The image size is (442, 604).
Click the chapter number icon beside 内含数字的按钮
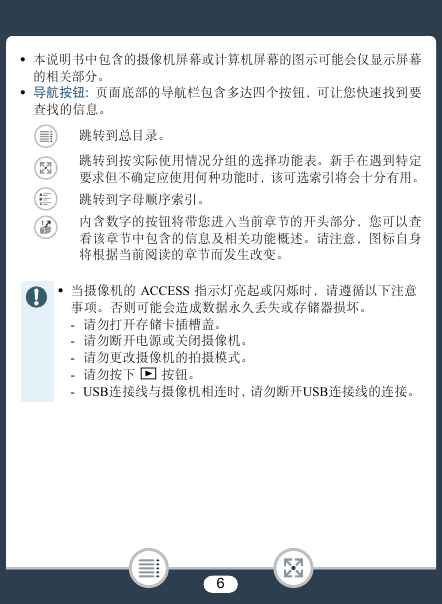point(45,227)
